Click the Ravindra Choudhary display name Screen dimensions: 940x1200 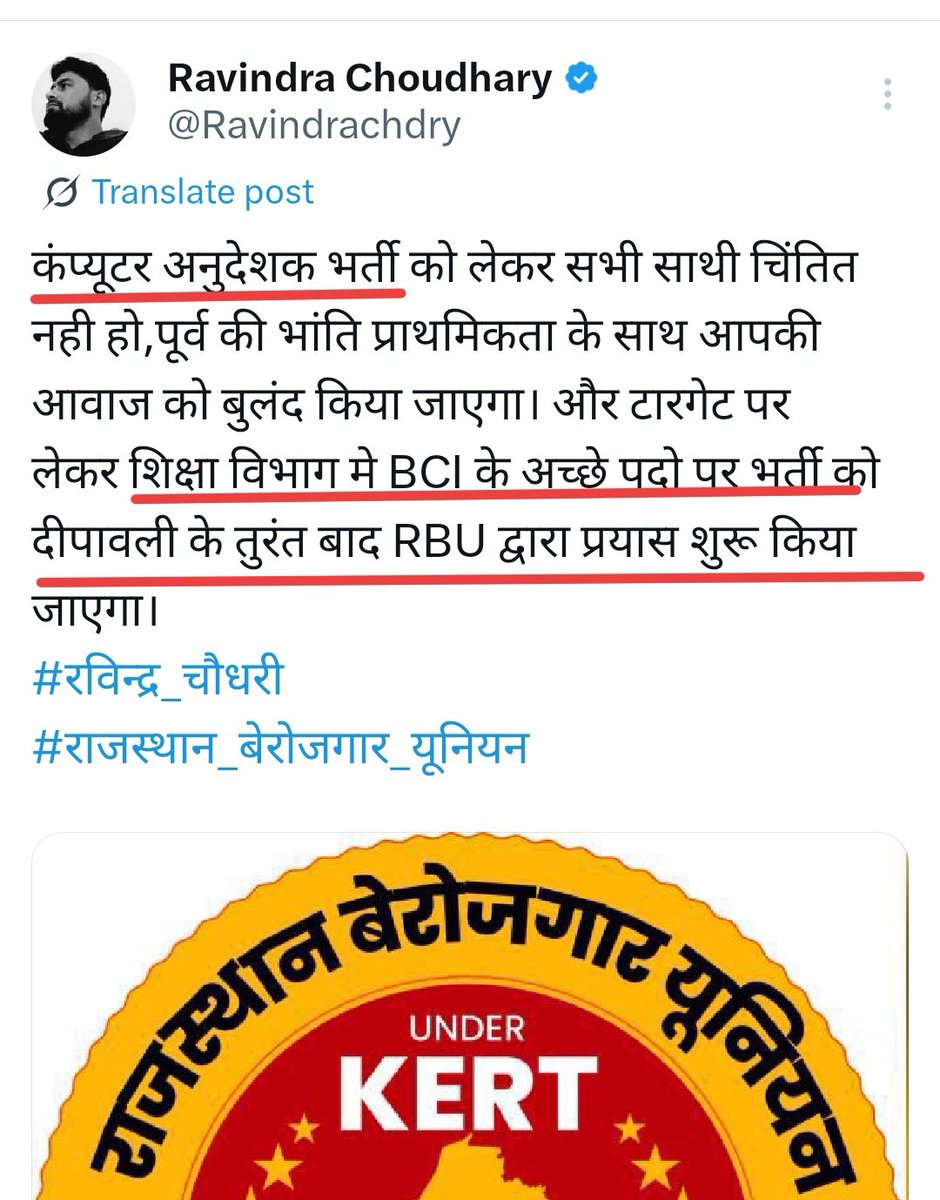coord(360,78)
